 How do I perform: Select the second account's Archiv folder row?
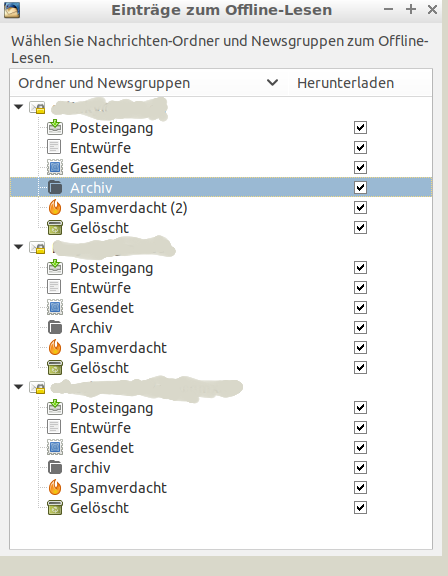pos(221,327)
